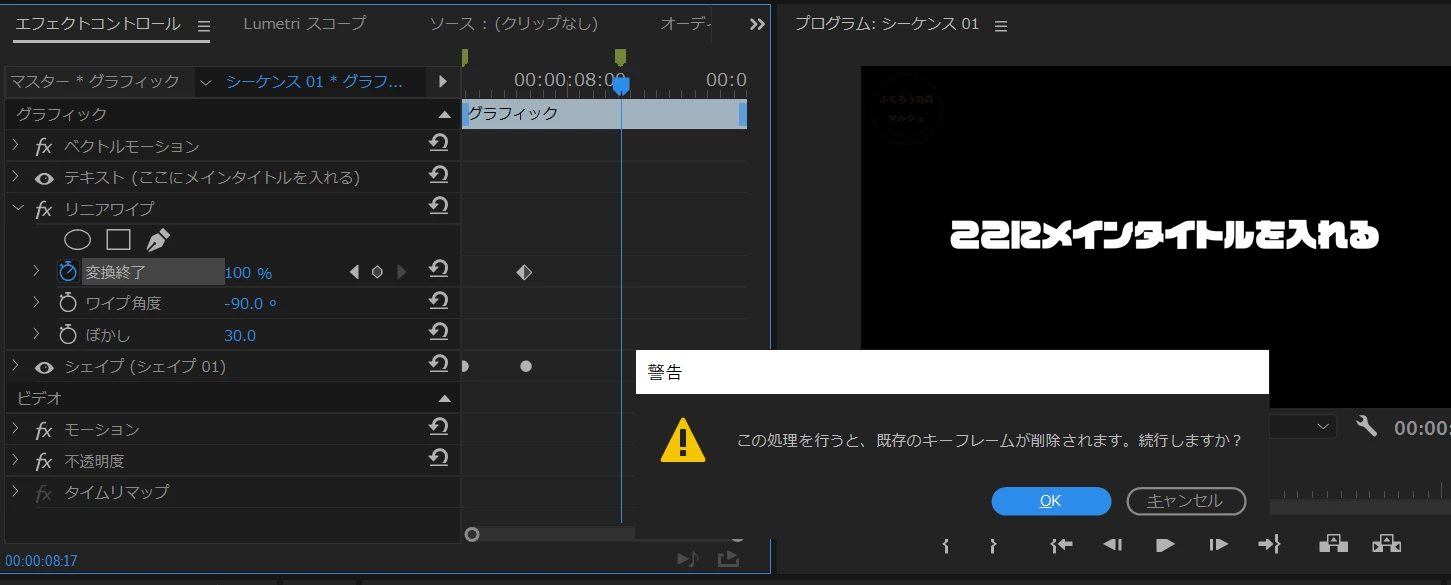Mark Out point in program monitor
1451x585 pixels.
coord(993,545)
